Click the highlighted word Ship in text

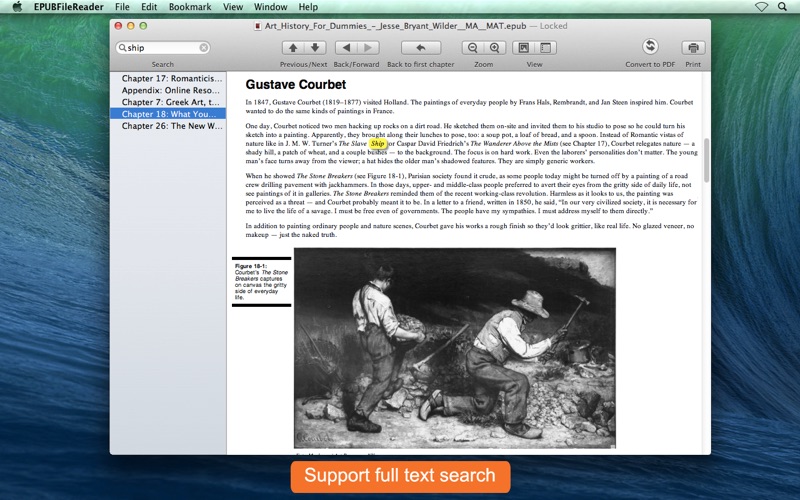point(378,144)
